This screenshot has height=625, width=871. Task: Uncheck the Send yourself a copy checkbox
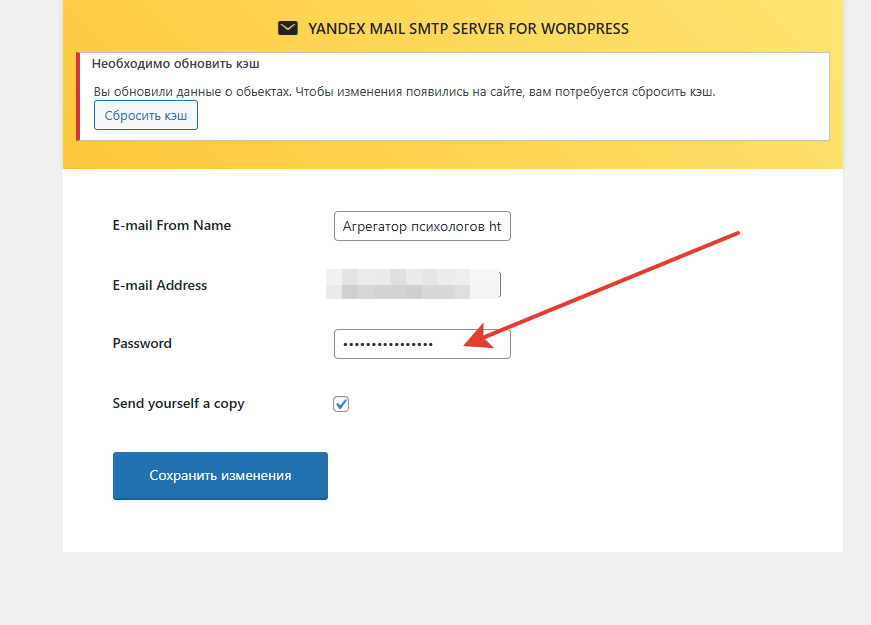[x=341, y=404]
